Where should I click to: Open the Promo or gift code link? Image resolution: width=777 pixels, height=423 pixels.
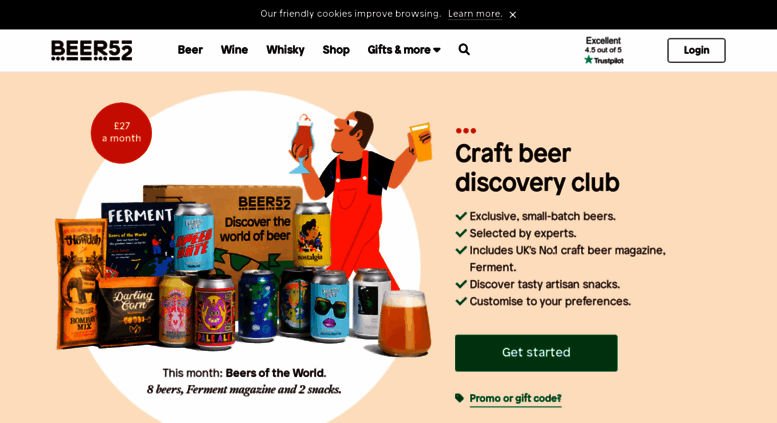point(515,398)
